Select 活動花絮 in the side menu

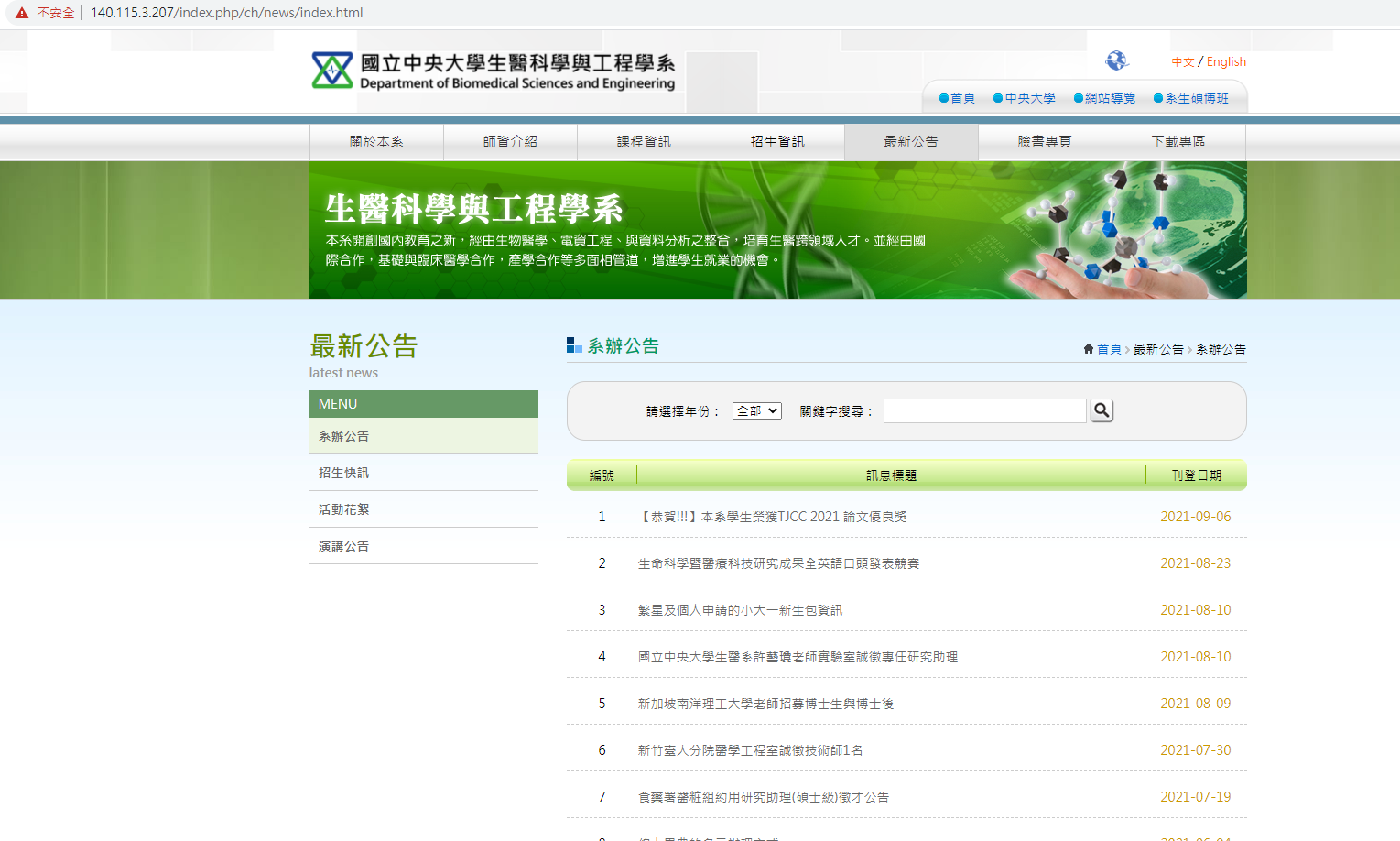424,509
